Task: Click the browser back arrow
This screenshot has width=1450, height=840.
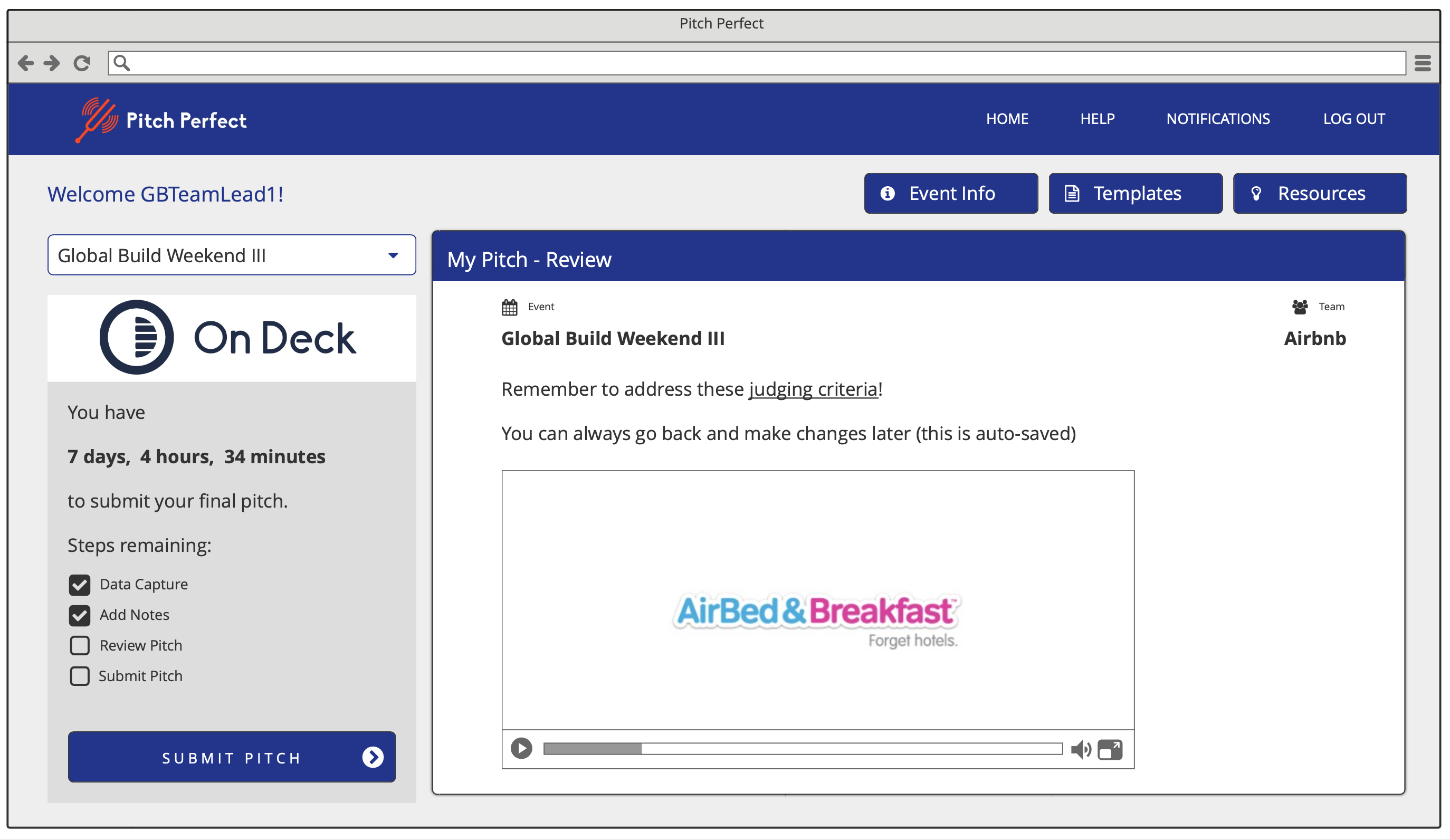Action: point(25,63)
